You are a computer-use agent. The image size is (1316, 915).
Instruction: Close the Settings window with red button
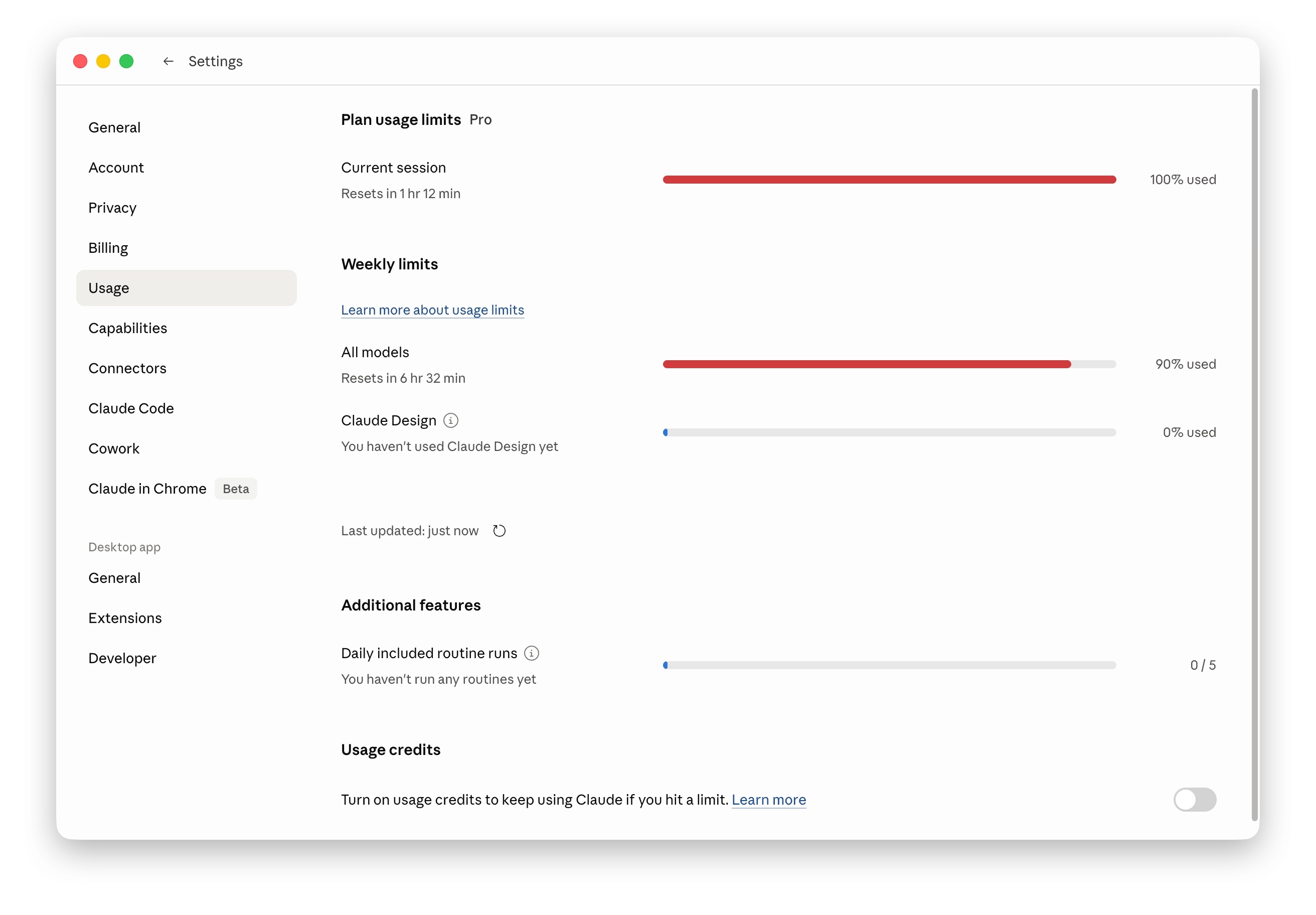pos(80,61)
